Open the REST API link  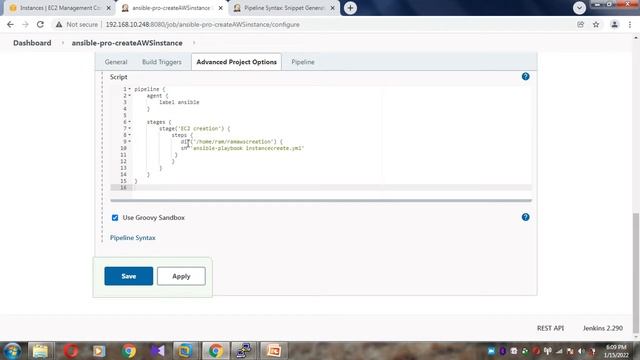click(550, 328)
